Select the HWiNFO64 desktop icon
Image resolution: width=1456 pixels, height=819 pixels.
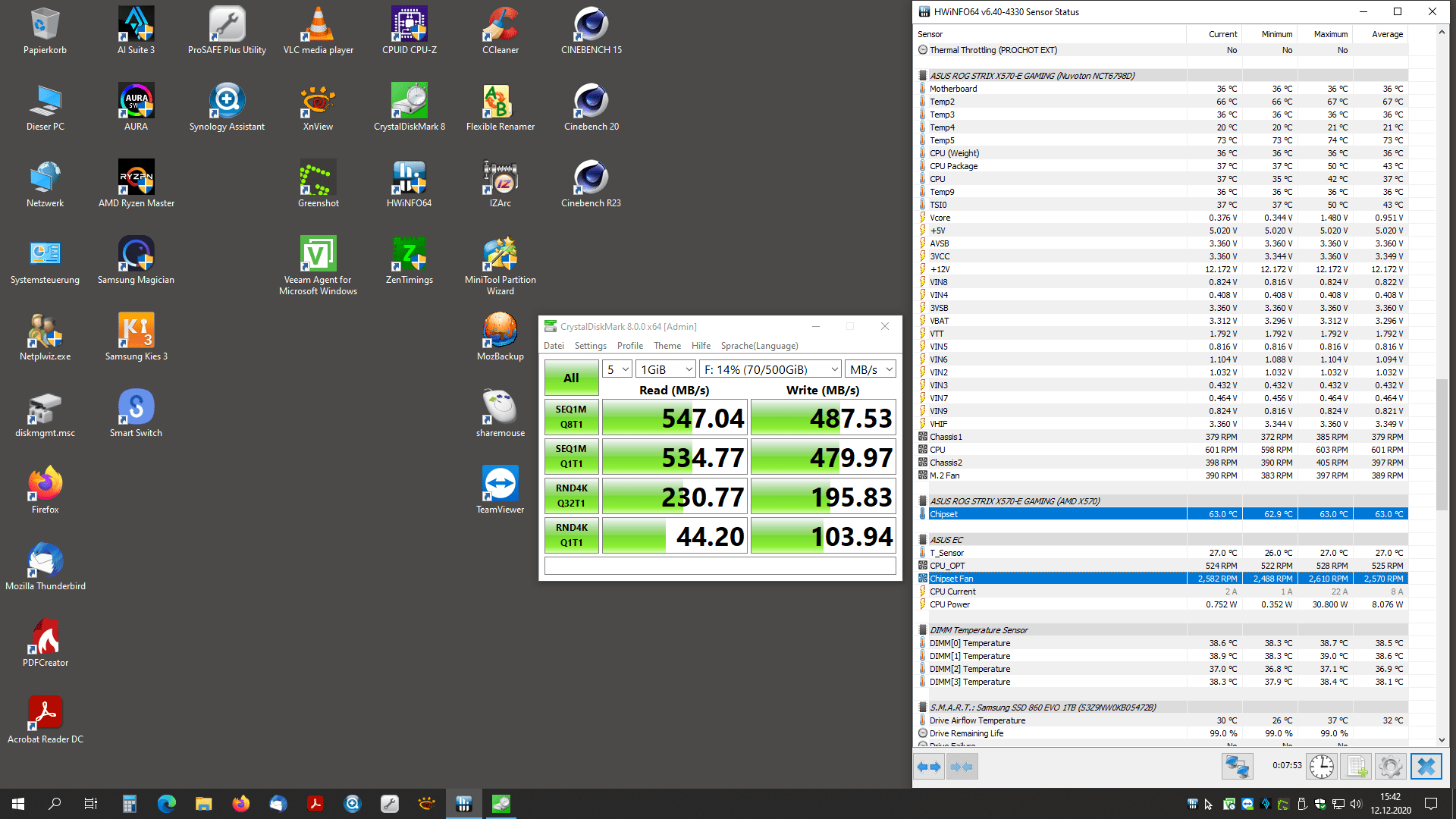(409, 184)
